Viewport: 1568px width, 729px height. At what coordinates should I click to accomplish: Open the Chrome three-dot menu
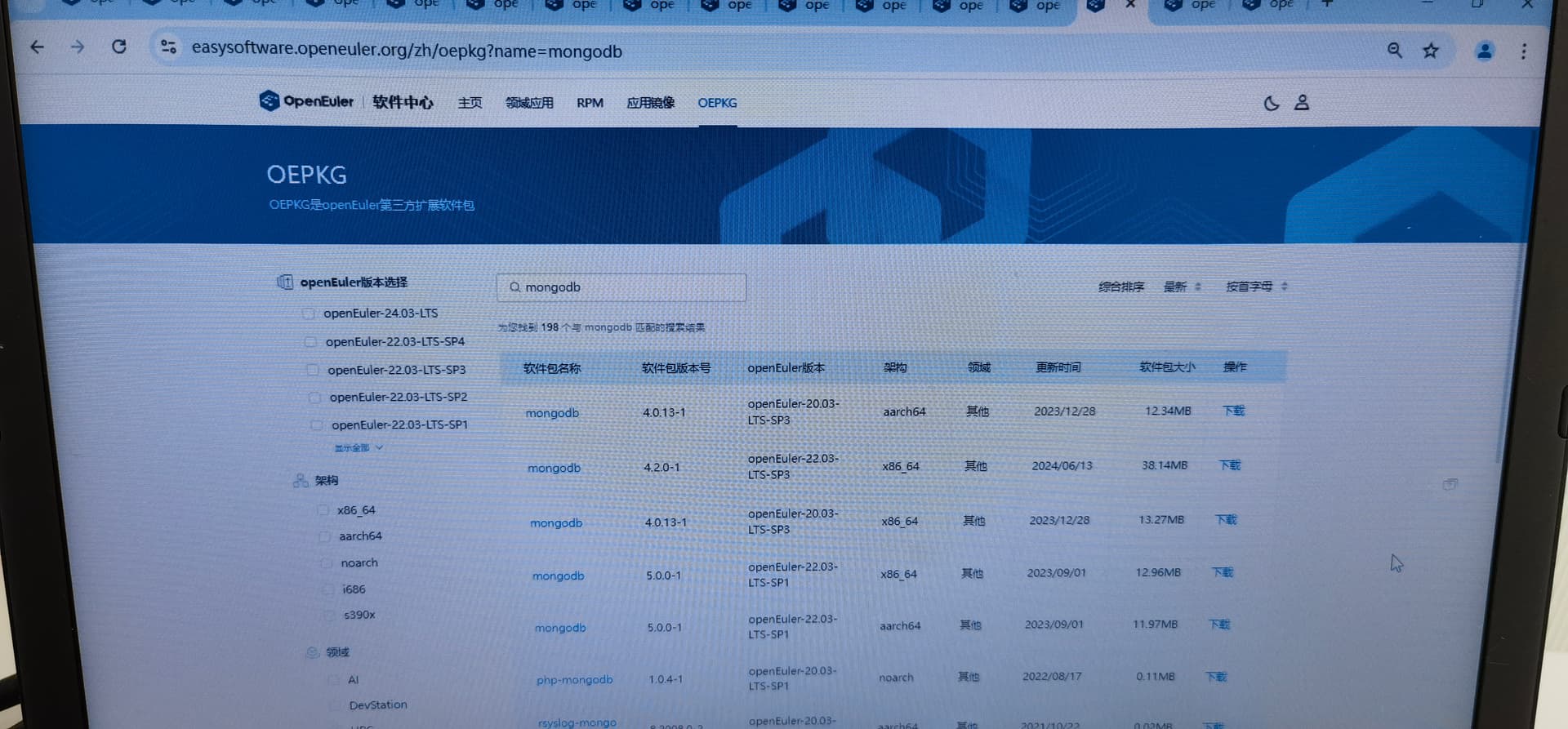tap(1523, 51)
